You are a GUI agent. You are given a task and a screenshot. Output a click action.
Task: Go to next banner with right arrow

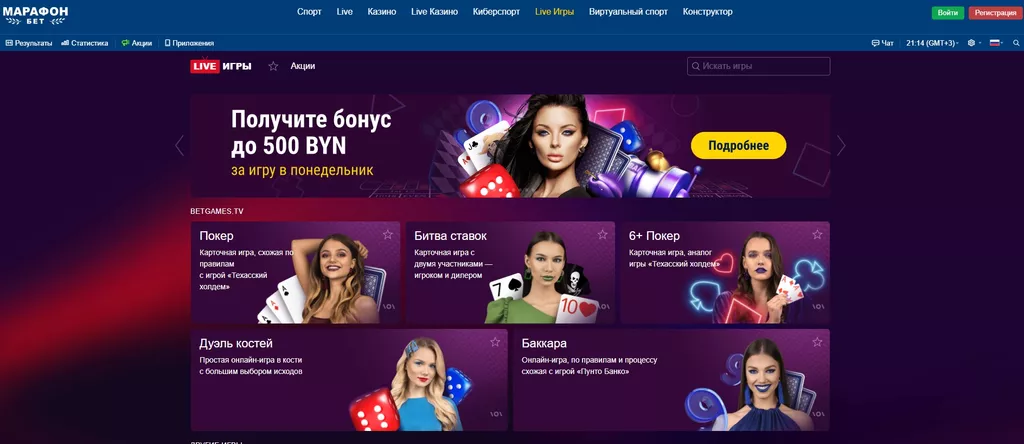coord(841,146)
